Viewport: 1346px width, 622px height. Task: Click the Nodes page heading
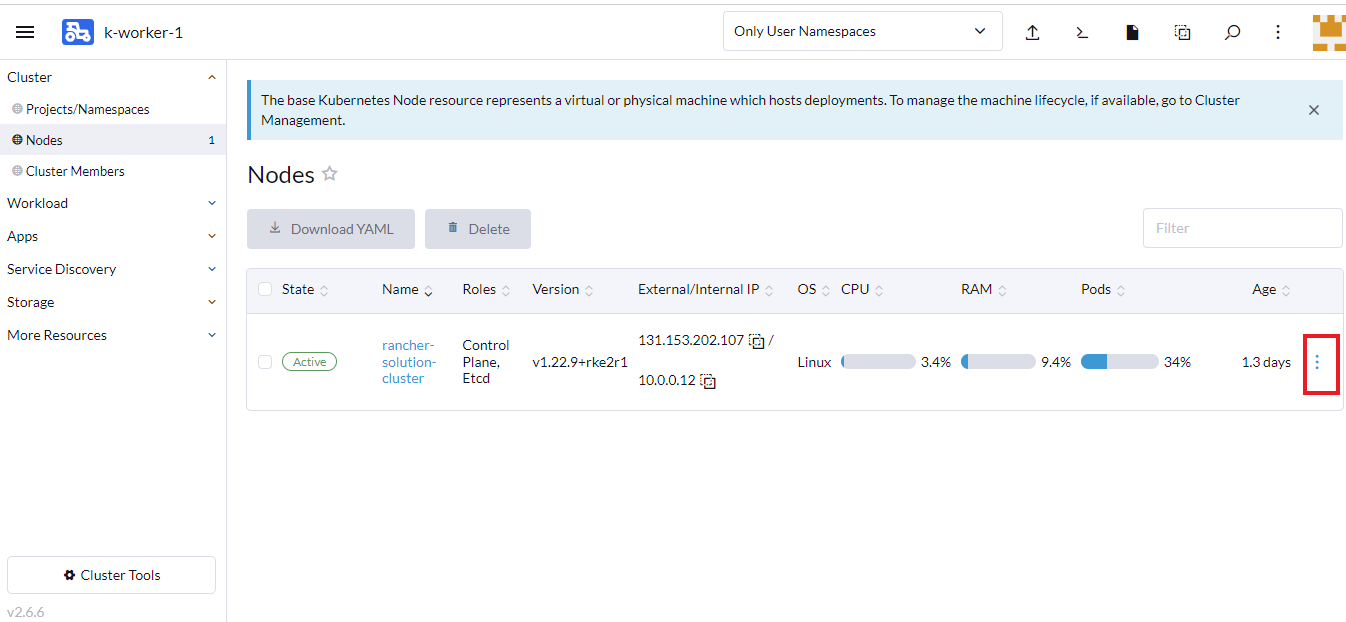(x=281, y=174)
